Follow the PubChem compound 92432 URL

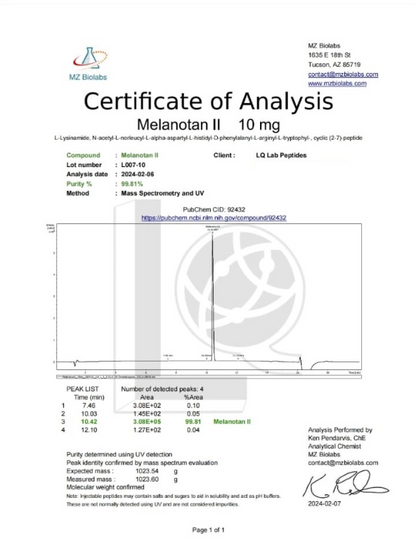coord(214,218)
